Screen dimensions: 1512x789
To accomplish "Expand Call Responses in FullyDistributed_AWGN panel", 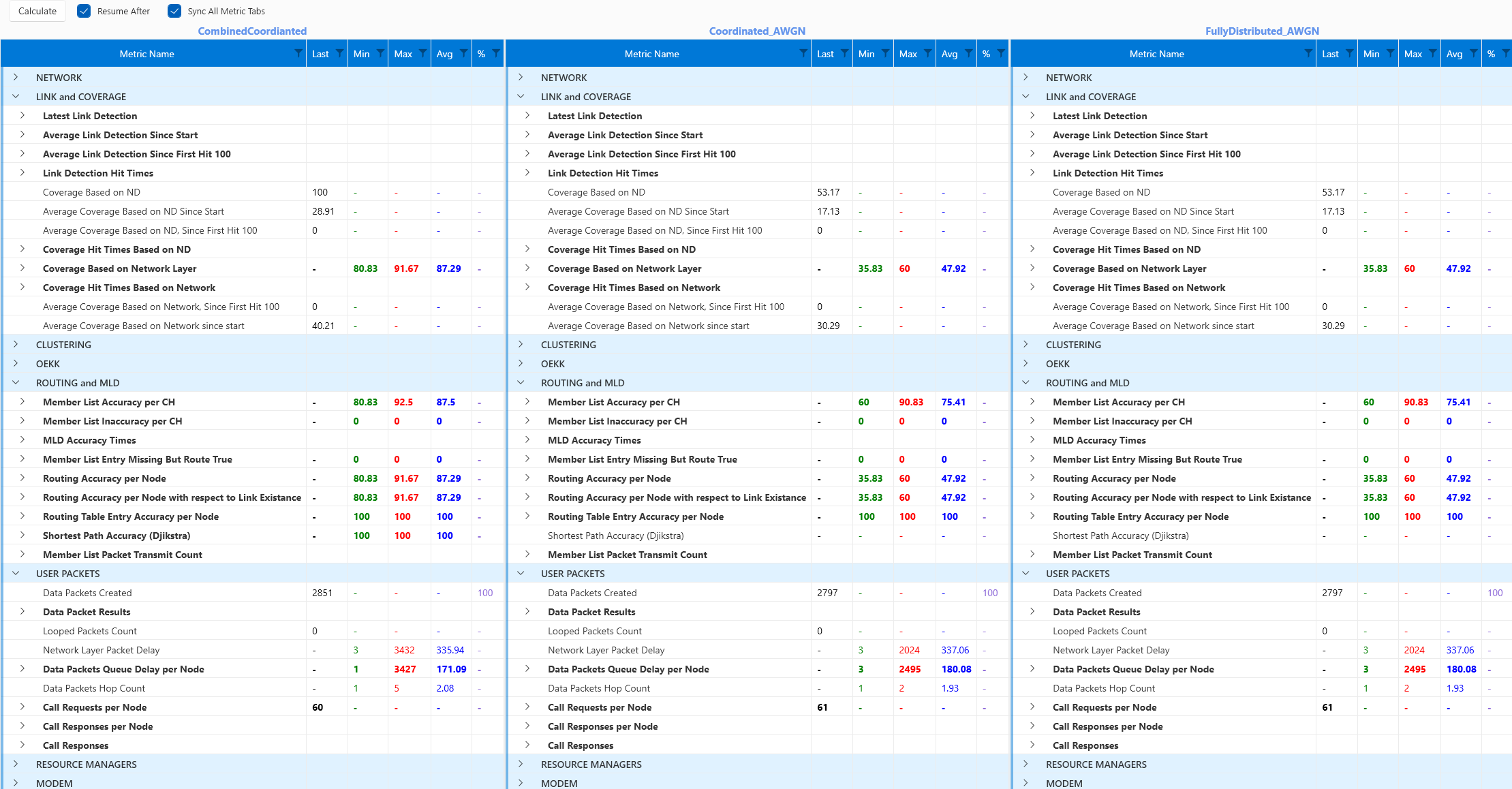I will pos(1032,745).
